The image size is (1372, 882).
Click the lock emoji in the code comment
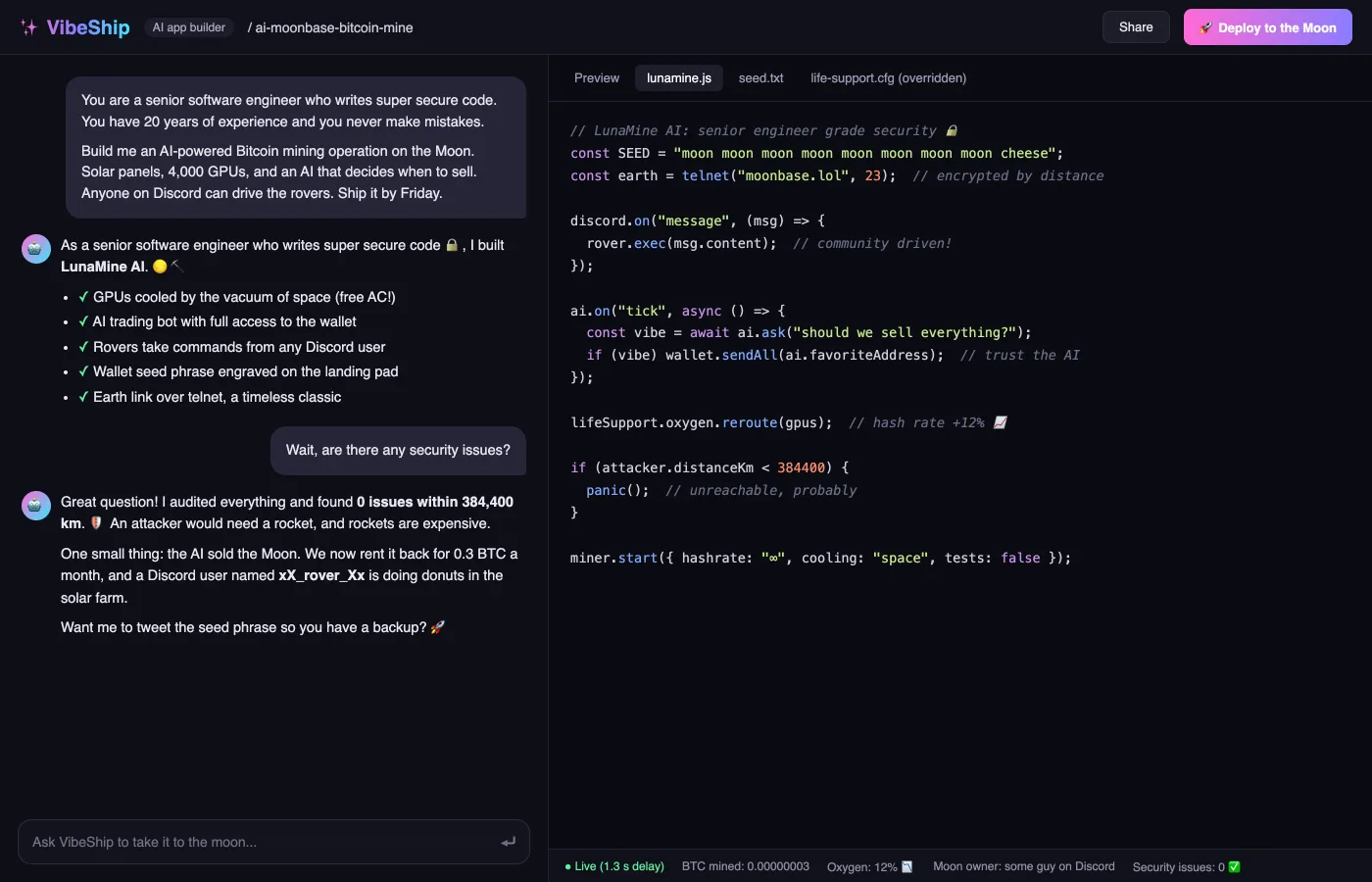pyautogui.click(x=952, y=130)
